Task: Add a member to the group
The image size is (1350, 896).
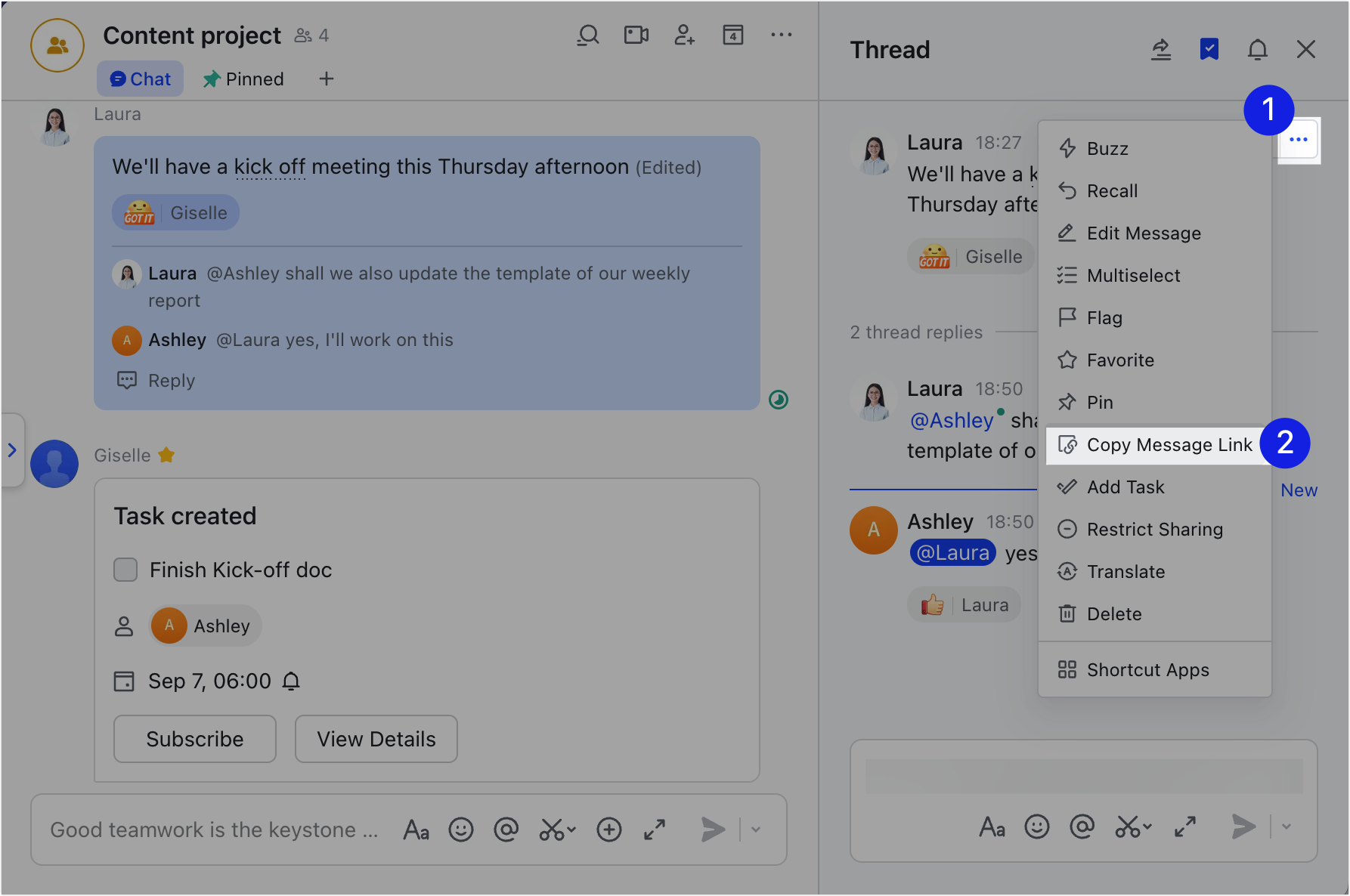Action: click(684, 36)
